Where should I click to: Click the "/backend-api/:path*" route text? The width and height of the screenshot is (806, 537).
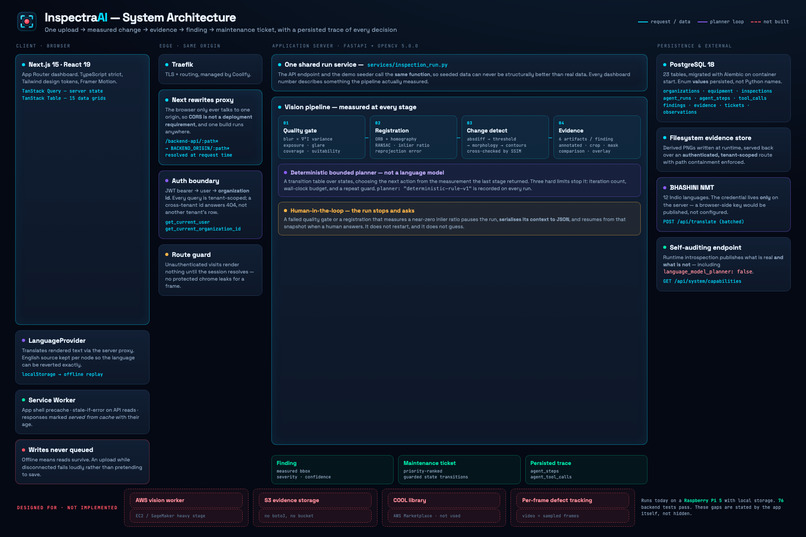click(x=191, y=141)
